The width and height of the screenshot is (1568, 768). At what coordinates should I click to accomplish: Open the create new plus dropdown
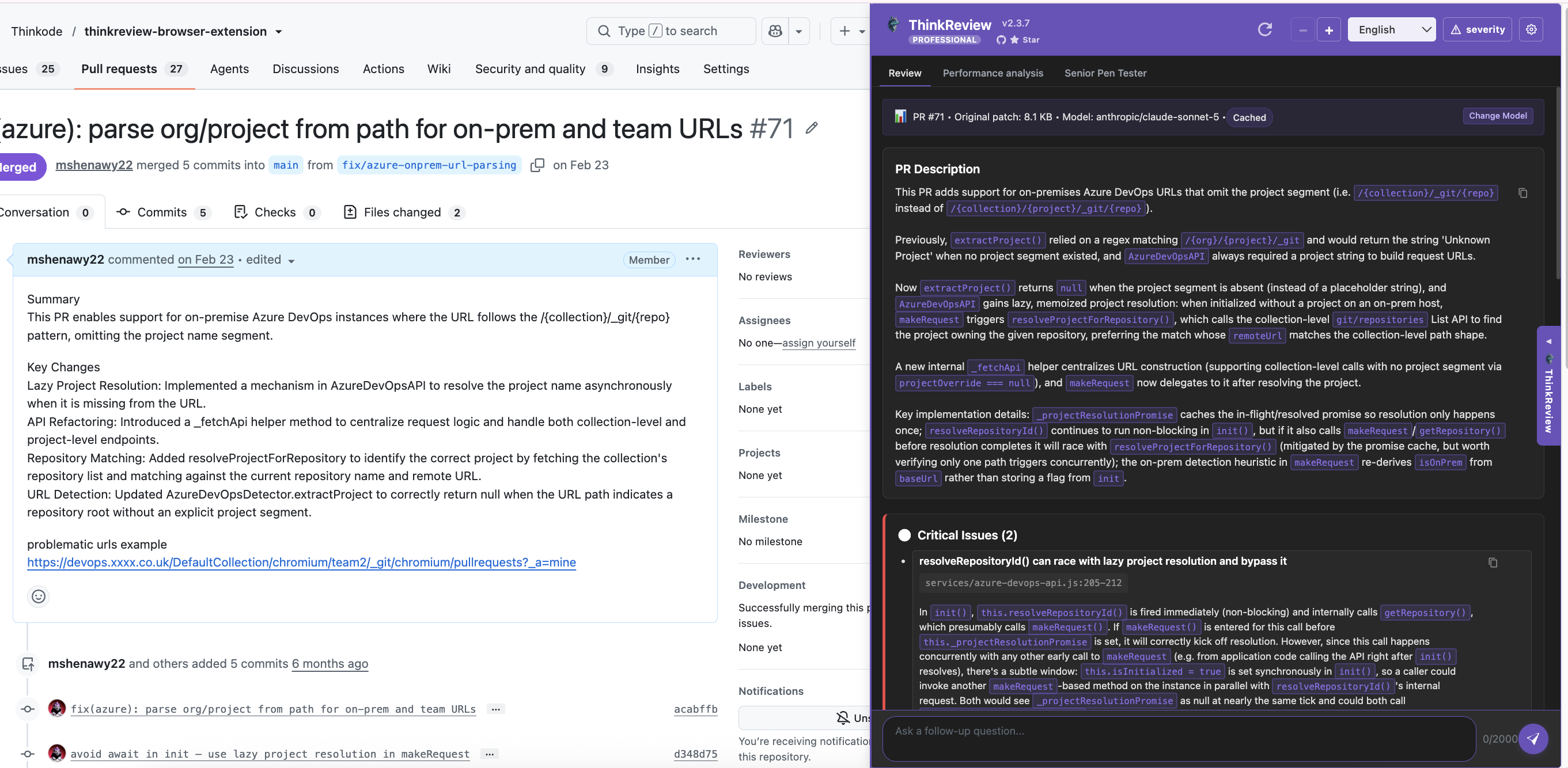click(851, 31)
